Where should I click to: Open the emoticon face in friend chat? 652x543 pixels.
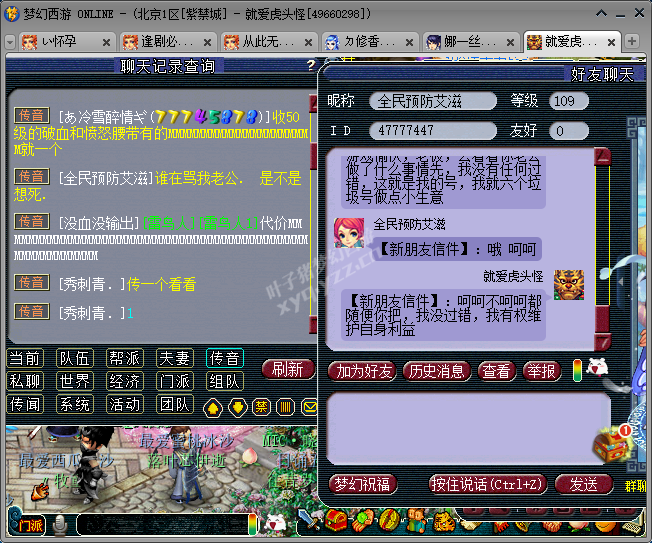coord(597,368)
